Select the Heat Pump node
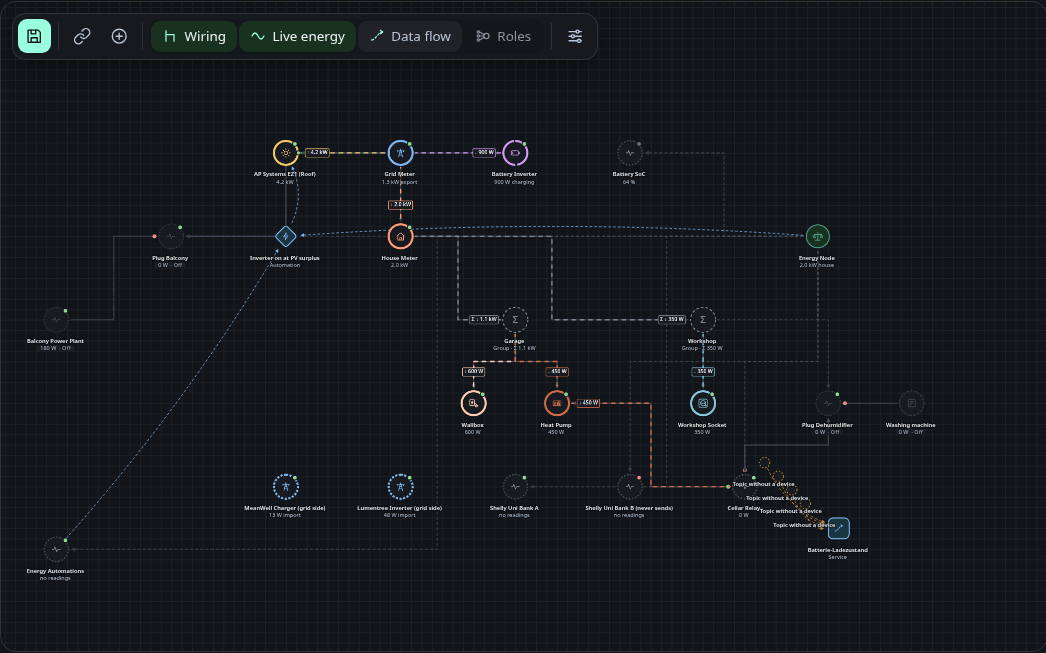Screen dimensions: 1046x653 (x=556, y=403)
